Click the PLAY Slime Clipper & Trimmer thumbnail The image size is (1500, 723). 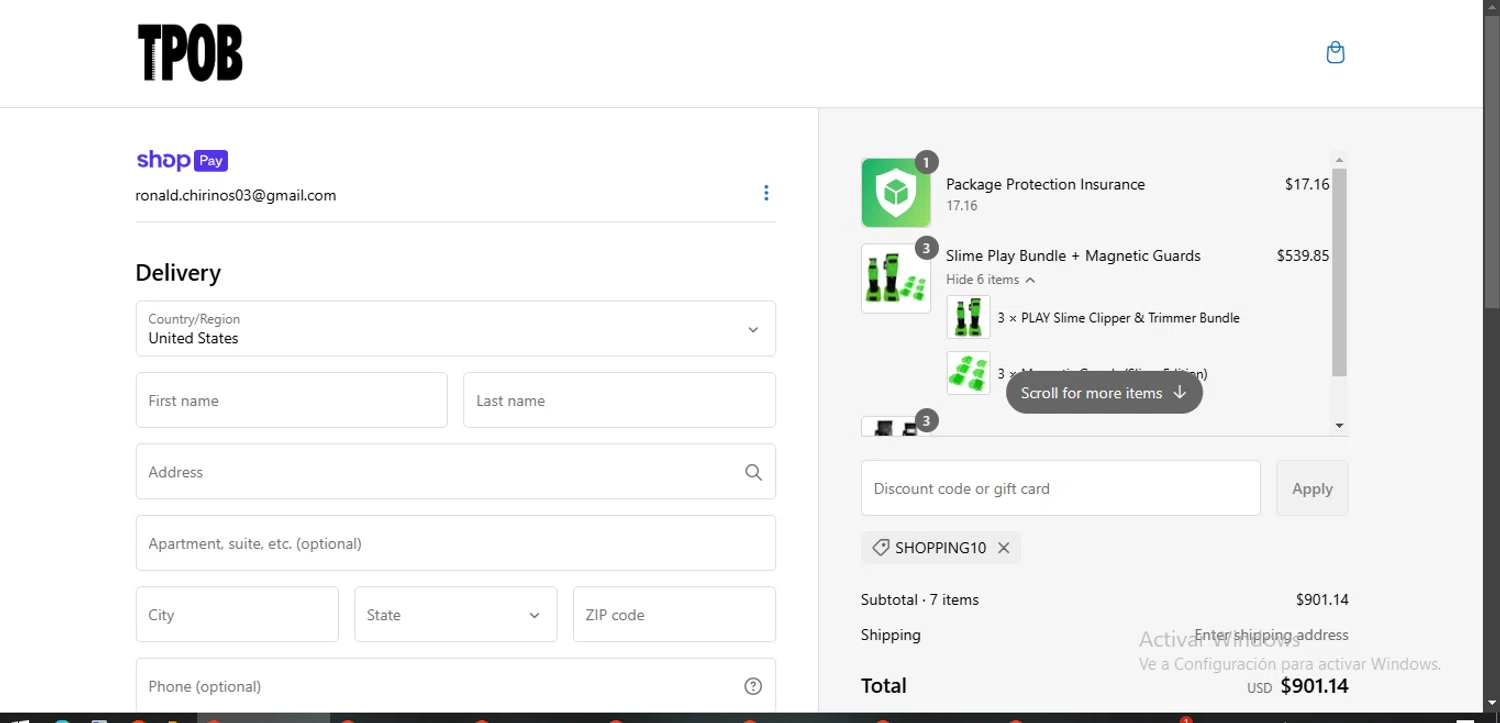(x=968, y=317)
